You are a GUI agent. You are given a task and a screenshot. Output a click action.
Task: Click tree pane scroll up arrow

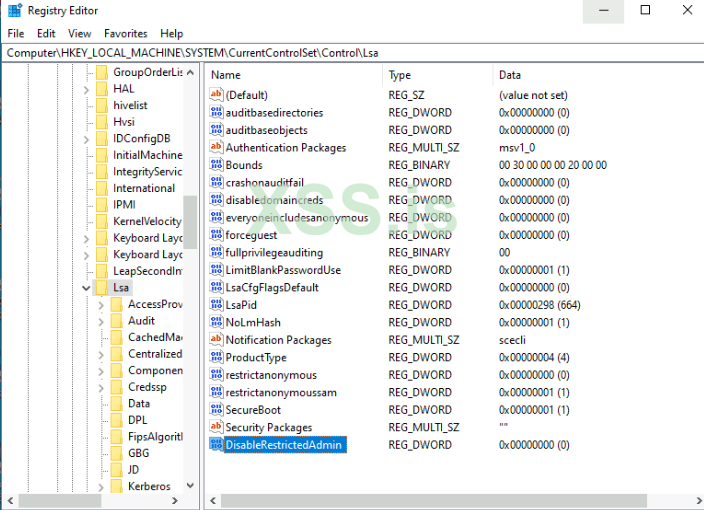(x=190, y=72)
